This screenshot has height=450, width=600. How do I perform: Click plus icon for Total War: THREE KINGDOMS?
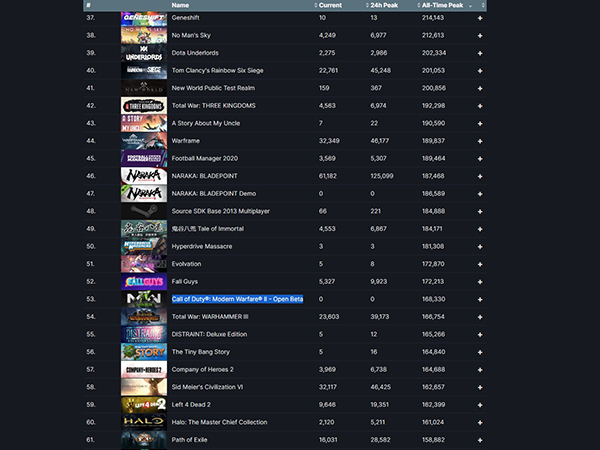point(480,106)
